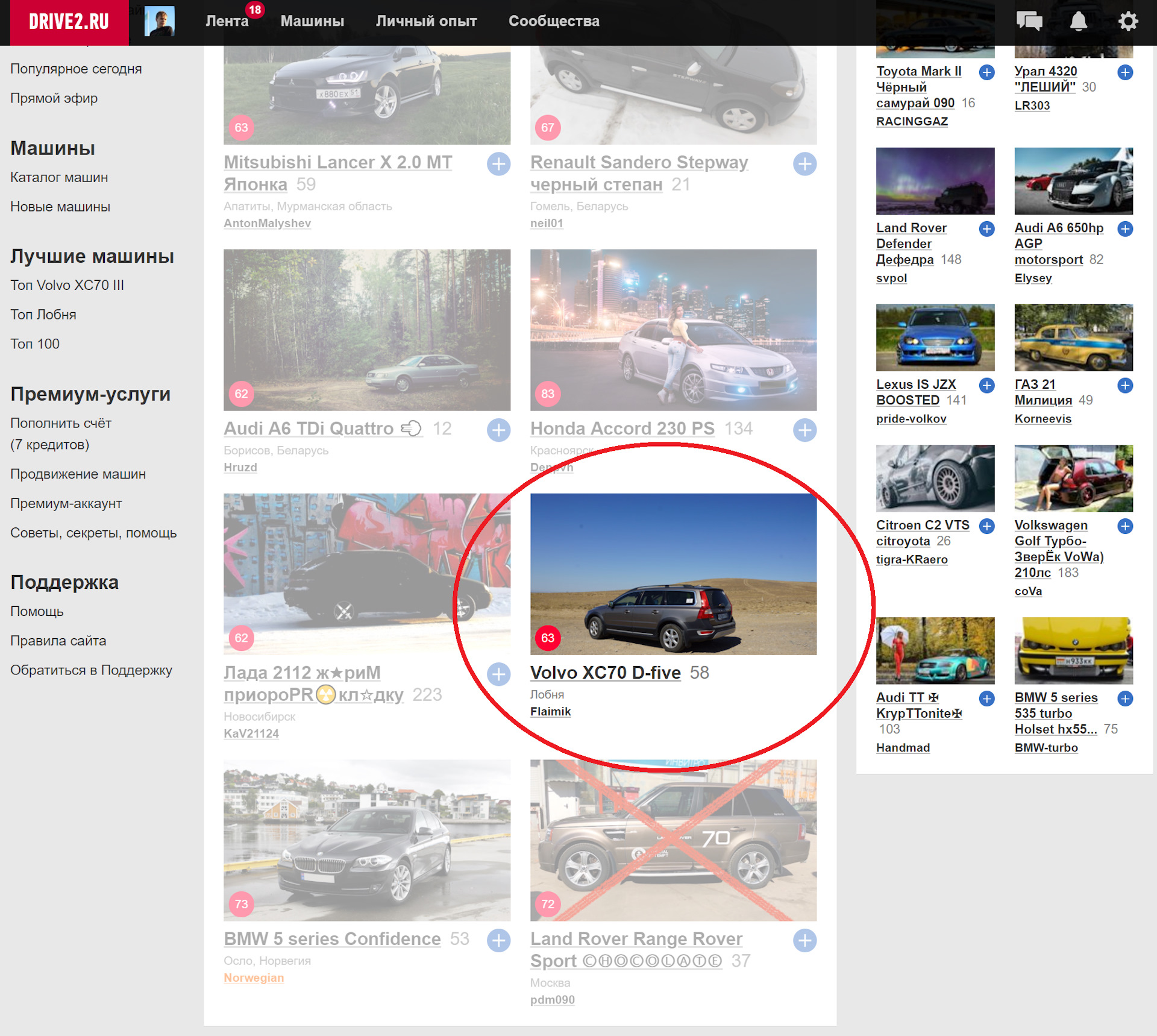Click the DRIVE2.RU logo

(69, 22)
